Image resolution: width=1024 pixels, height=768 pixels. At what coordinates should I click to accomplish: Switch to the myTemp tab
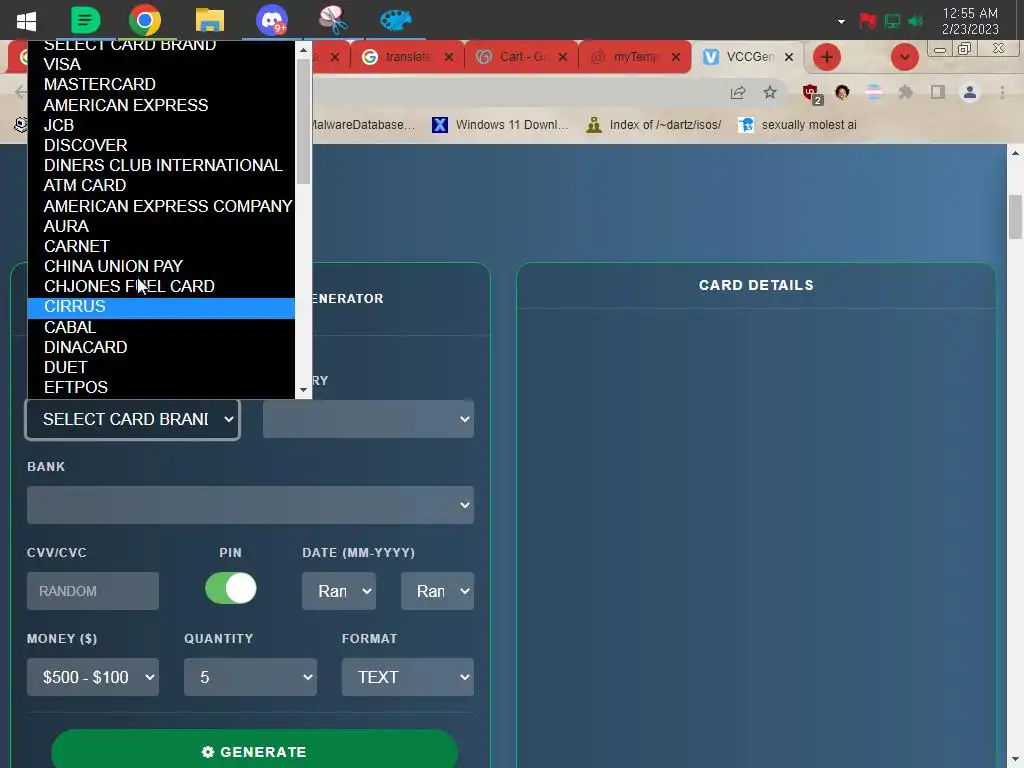[x=636, y=57]
